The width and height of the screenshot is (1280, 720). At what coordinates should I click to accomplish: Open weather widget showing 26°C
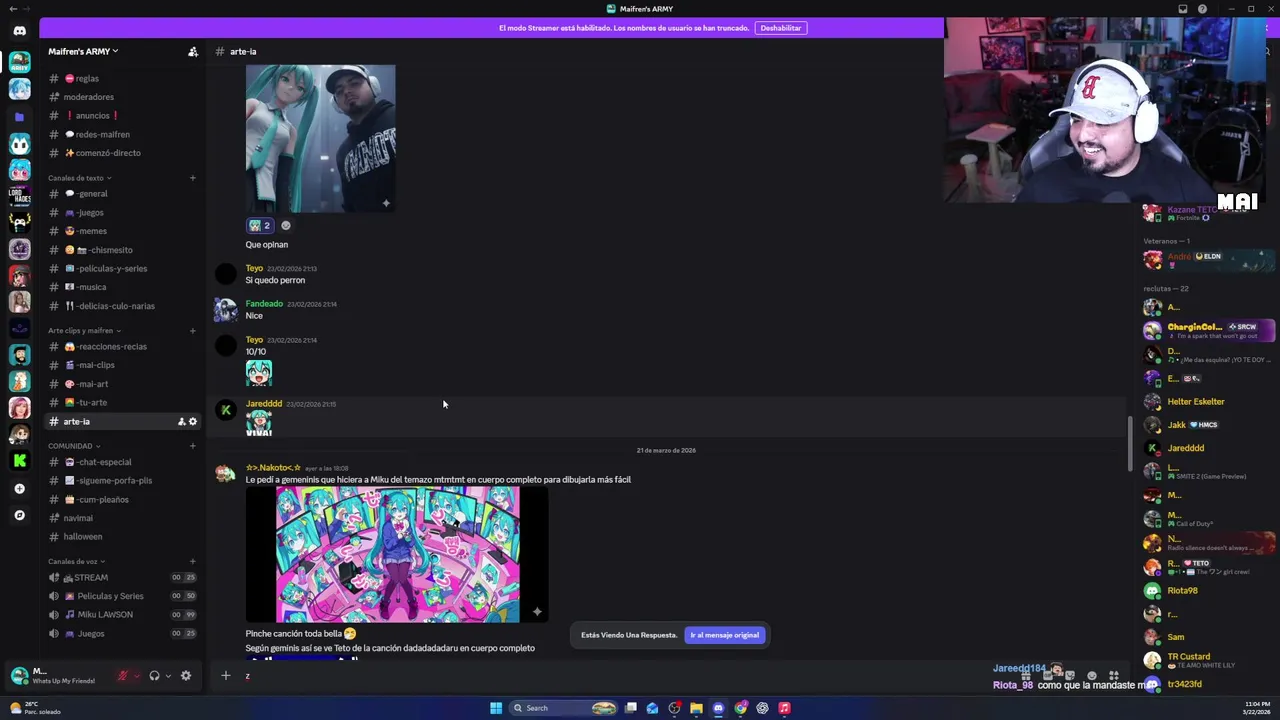[x=35, y=708]
